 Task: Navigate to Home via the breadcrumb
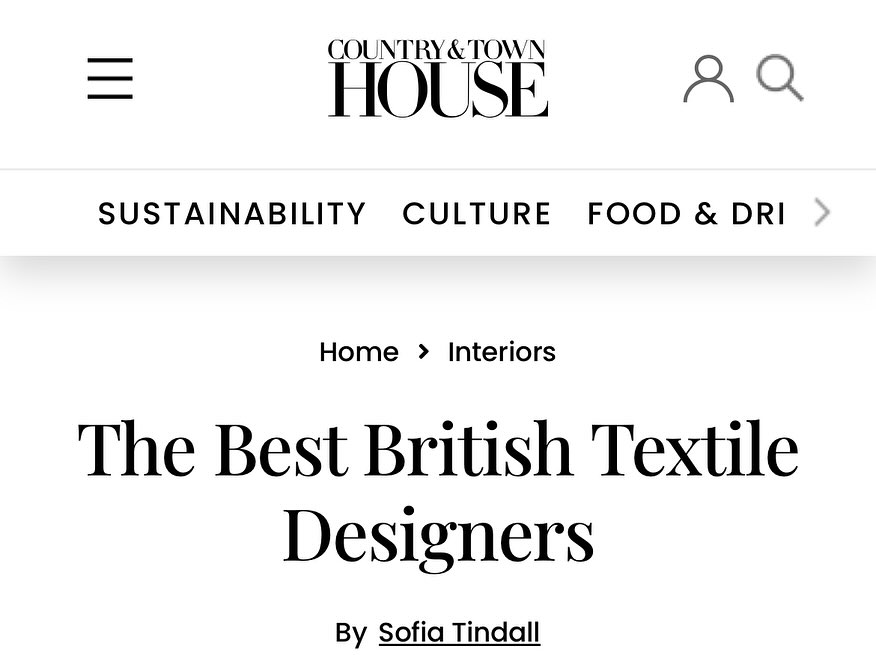coord(358,352)
